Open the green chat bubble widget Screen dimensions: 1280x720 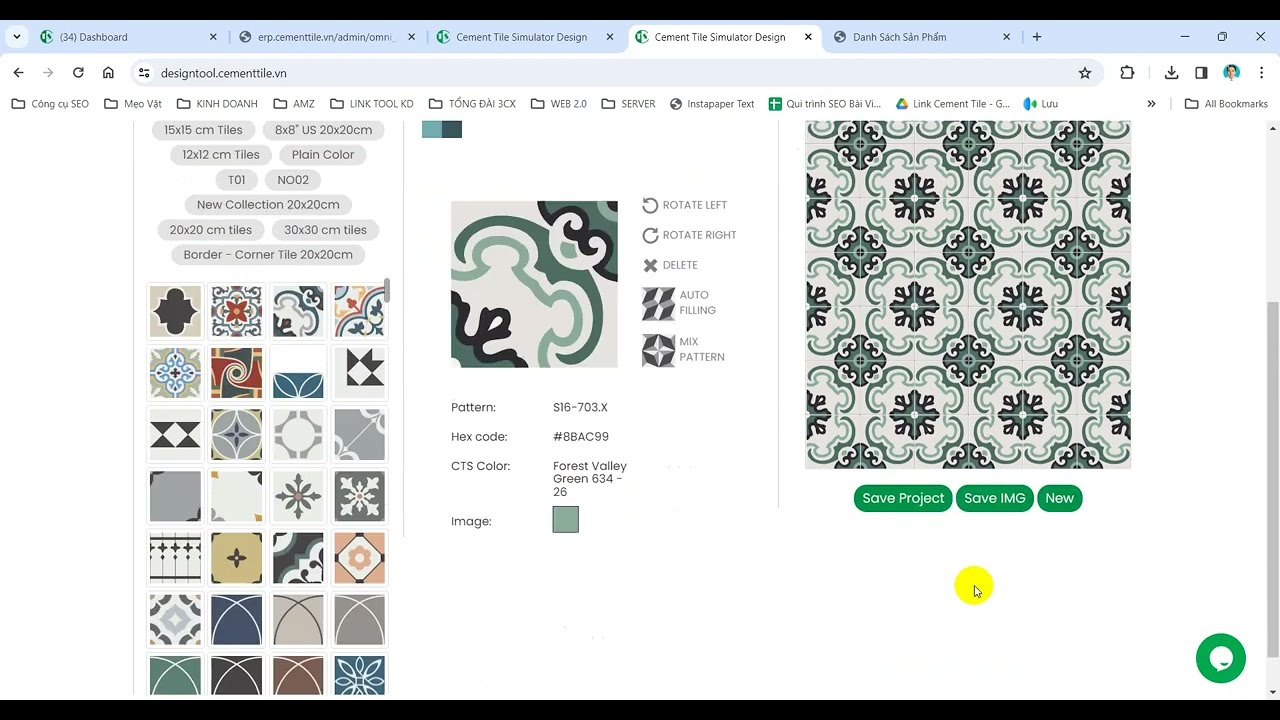tap(1220, 658)
